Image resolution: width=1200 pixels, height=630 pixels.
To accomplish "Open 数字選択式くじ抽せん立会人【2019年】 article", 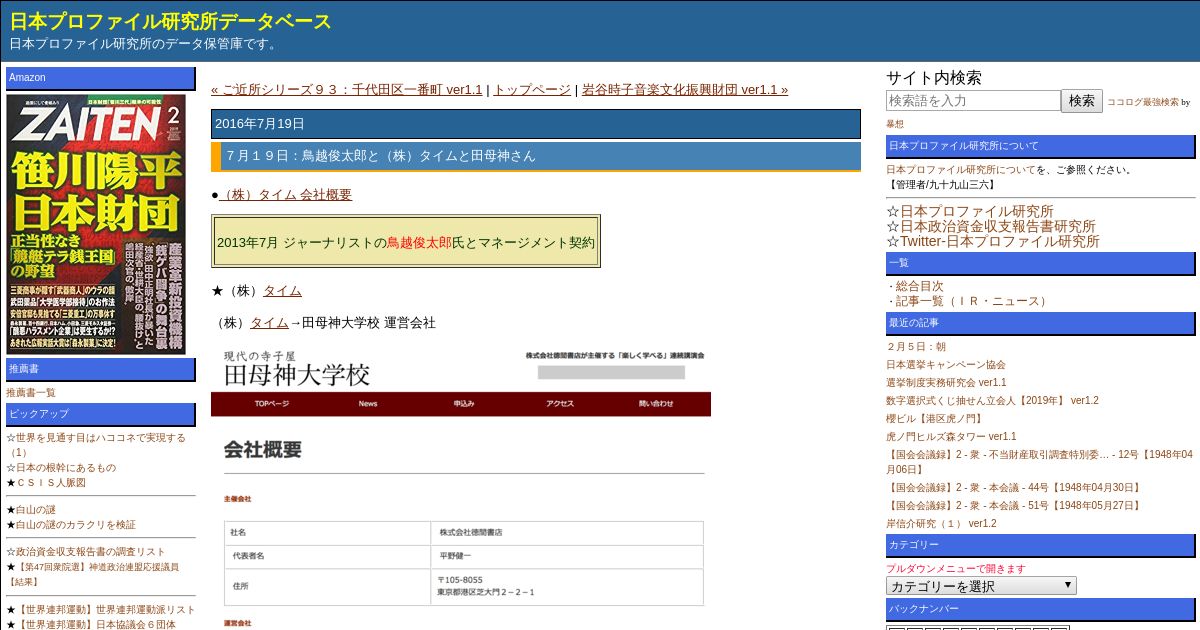I will (992, 401).
